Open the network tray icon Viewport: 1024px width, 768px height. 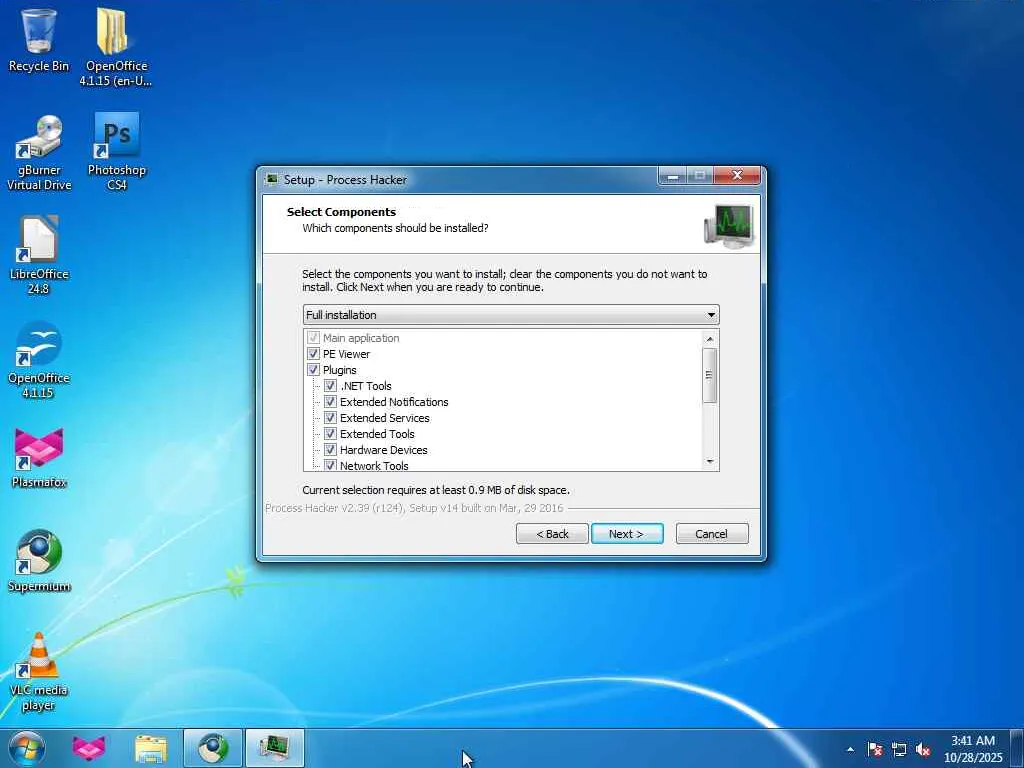pos(899,749)
